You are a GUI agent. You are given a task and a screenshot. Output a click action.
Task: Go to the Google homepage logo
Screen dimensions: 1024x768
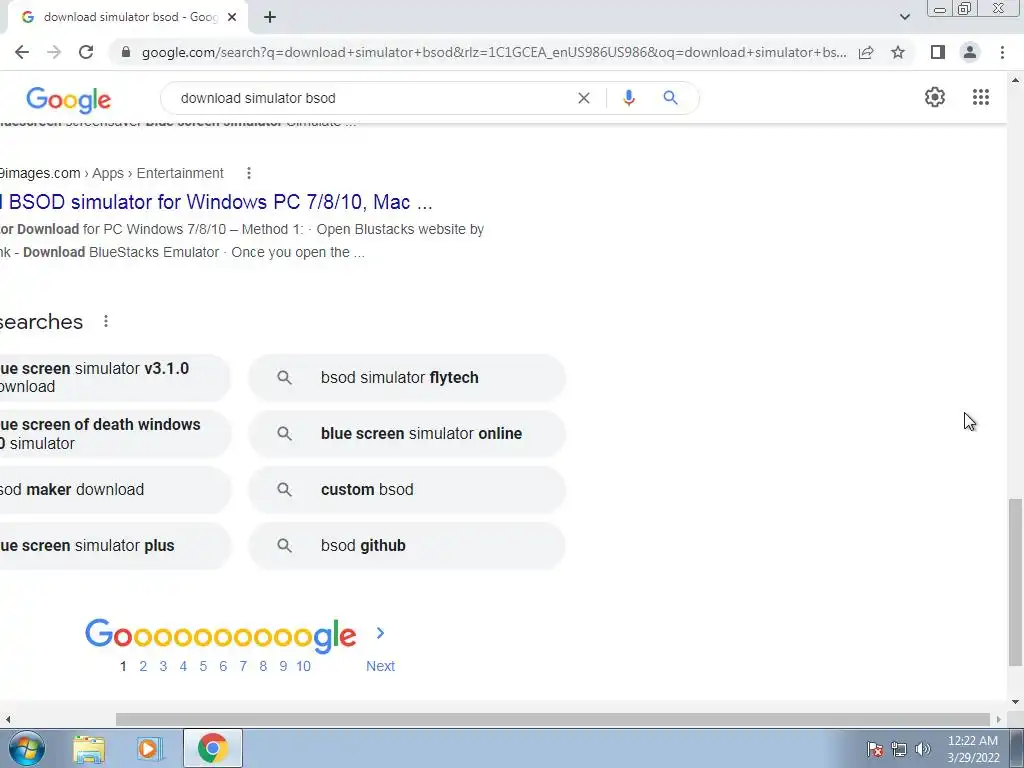click(x=69, y=99)
